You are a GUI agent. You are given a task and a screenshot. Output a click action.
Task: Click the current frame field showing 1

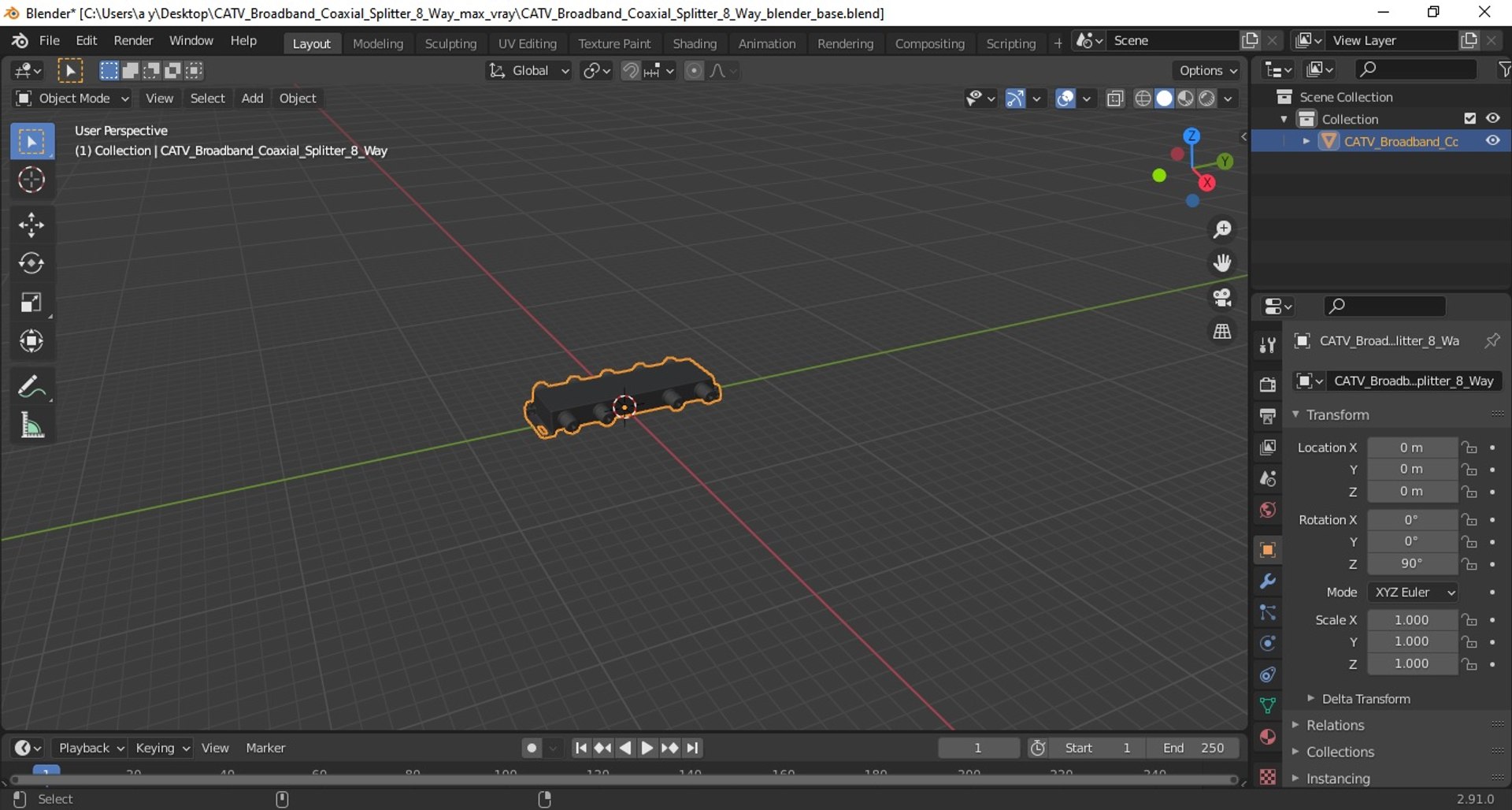click(979, 748)
